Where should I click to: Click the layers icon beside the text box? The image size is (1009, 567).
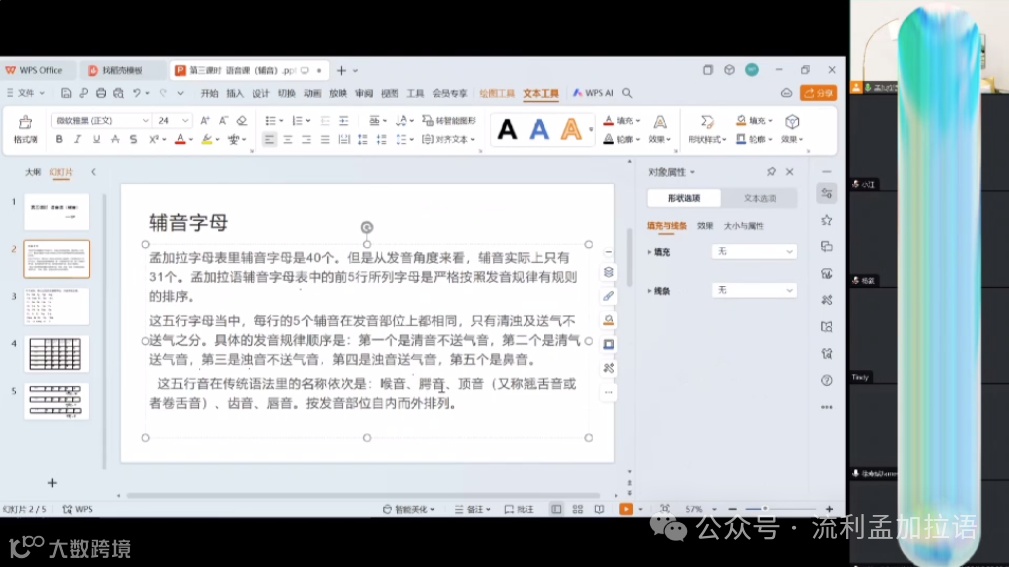click(608, 272)
